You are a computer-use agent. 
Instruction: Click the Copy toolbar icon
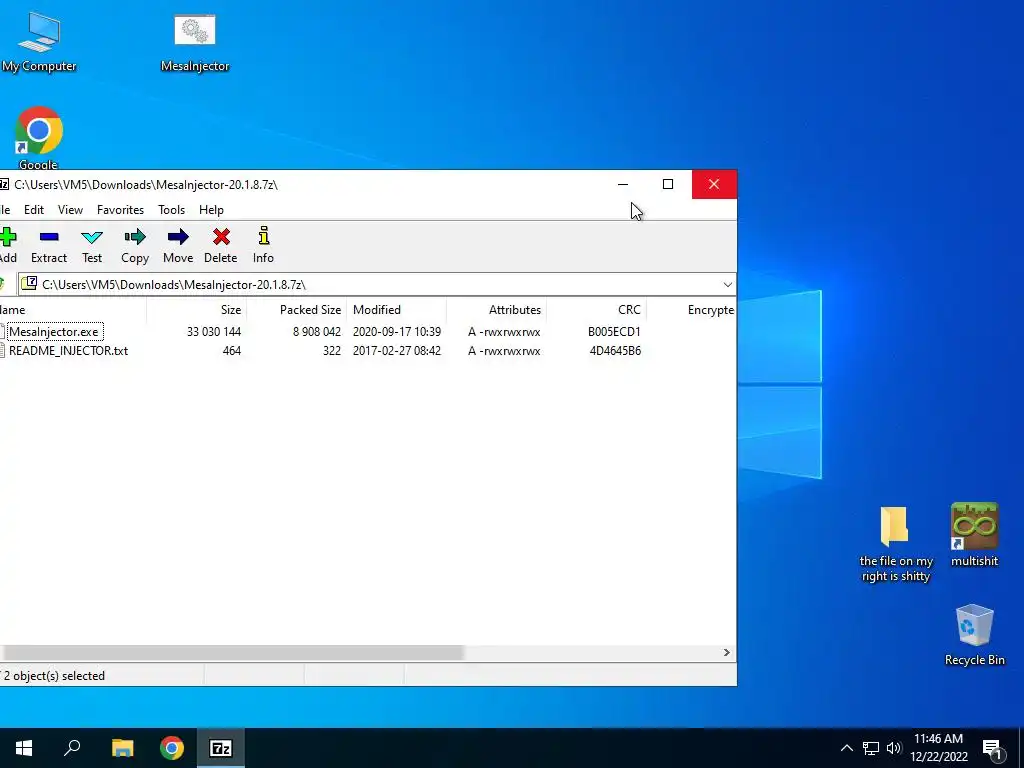[135, 236]
